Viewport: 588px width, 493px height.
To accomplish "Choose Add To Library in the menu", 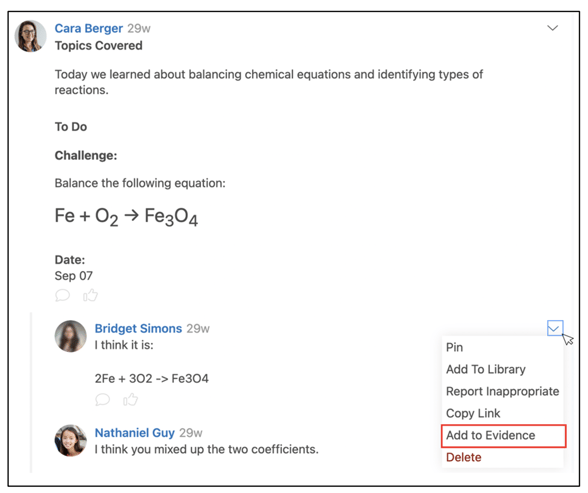I will [x=486, y=369].
